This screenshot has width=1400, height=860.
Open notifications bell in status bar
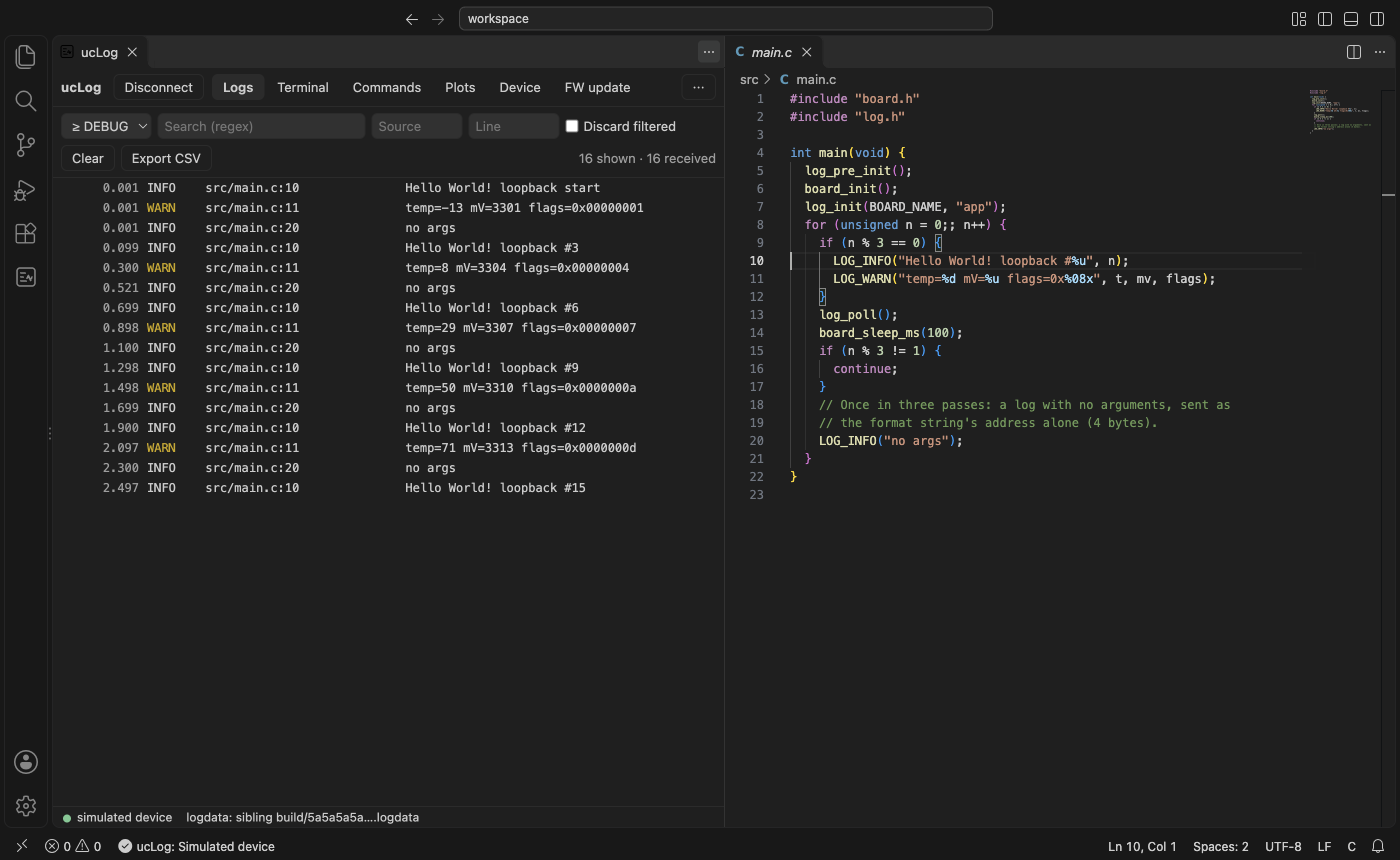click(1378, 846)
